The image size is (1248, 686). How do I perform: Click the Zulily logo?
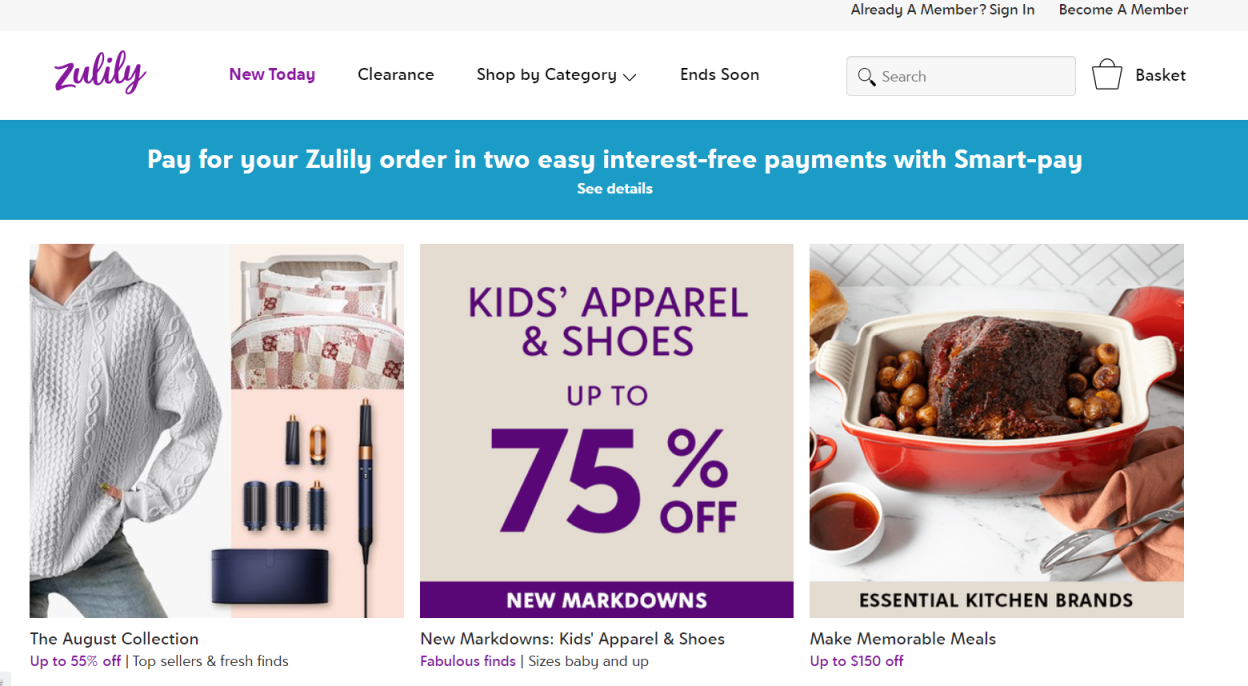(x=99, y=72)
